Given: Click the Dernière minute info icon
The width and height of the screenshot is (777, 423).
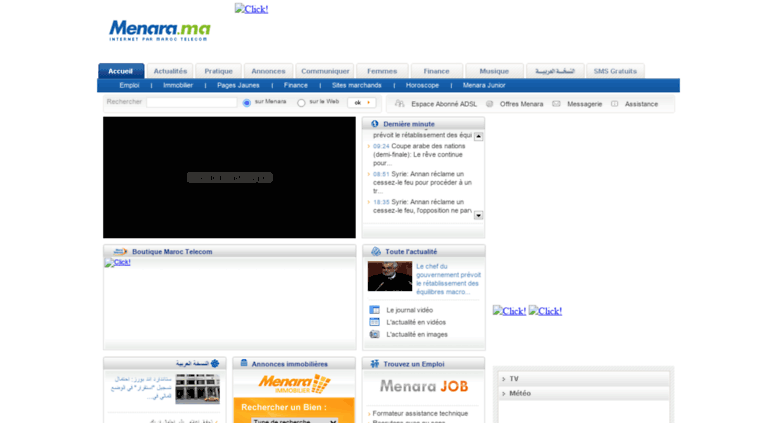Looking at the screenshot, I should point(375,124).
